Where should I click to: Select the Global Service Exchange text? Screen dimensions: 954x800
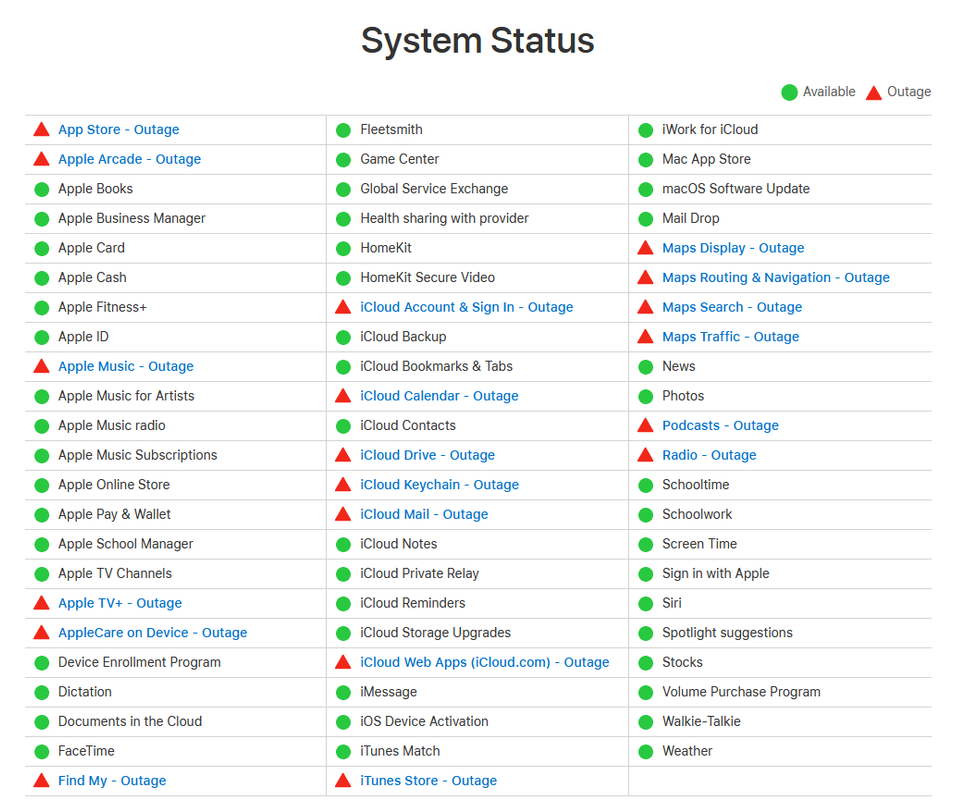(x=434, y=189)
